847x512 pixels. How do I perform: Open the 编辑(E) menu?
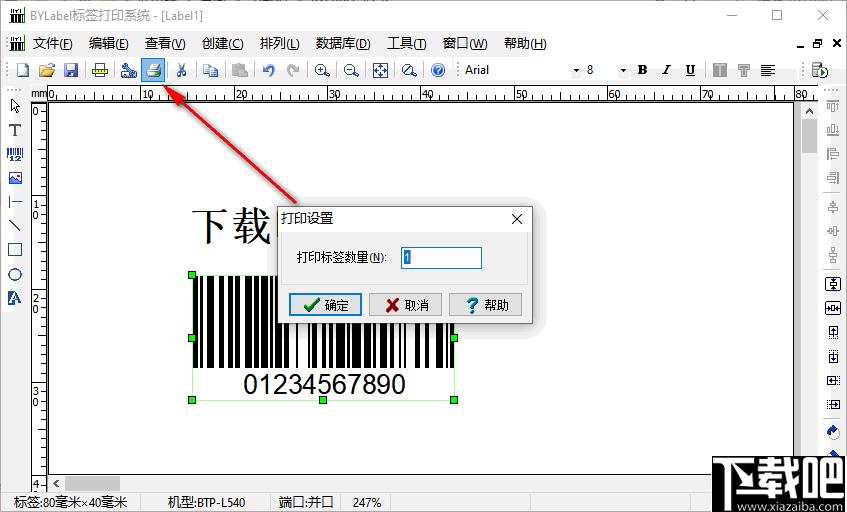109,44
